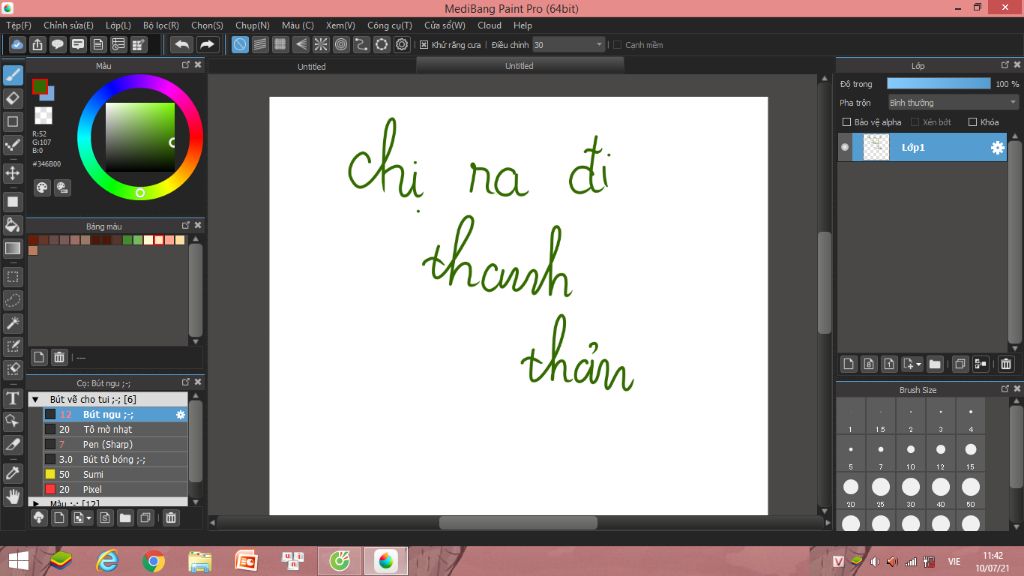Delete palette color with trash icon

pos(59,357)
